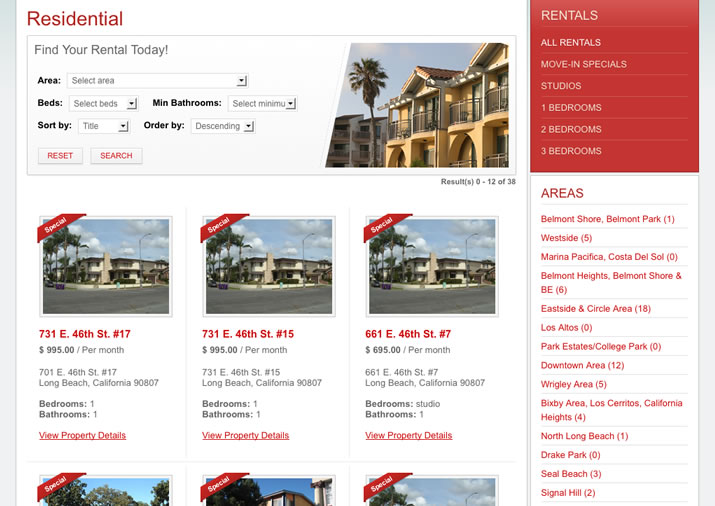
Task: Open Drake Park (0) link
Action: [x=570, y=455]
